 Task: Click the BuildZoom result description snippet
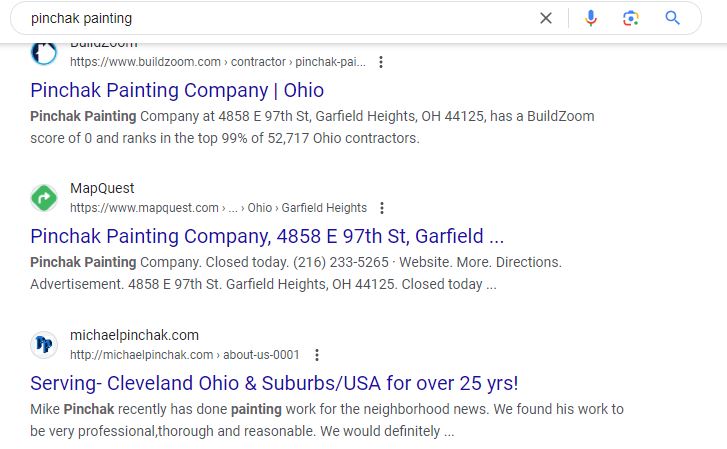[x=312, y=127]
